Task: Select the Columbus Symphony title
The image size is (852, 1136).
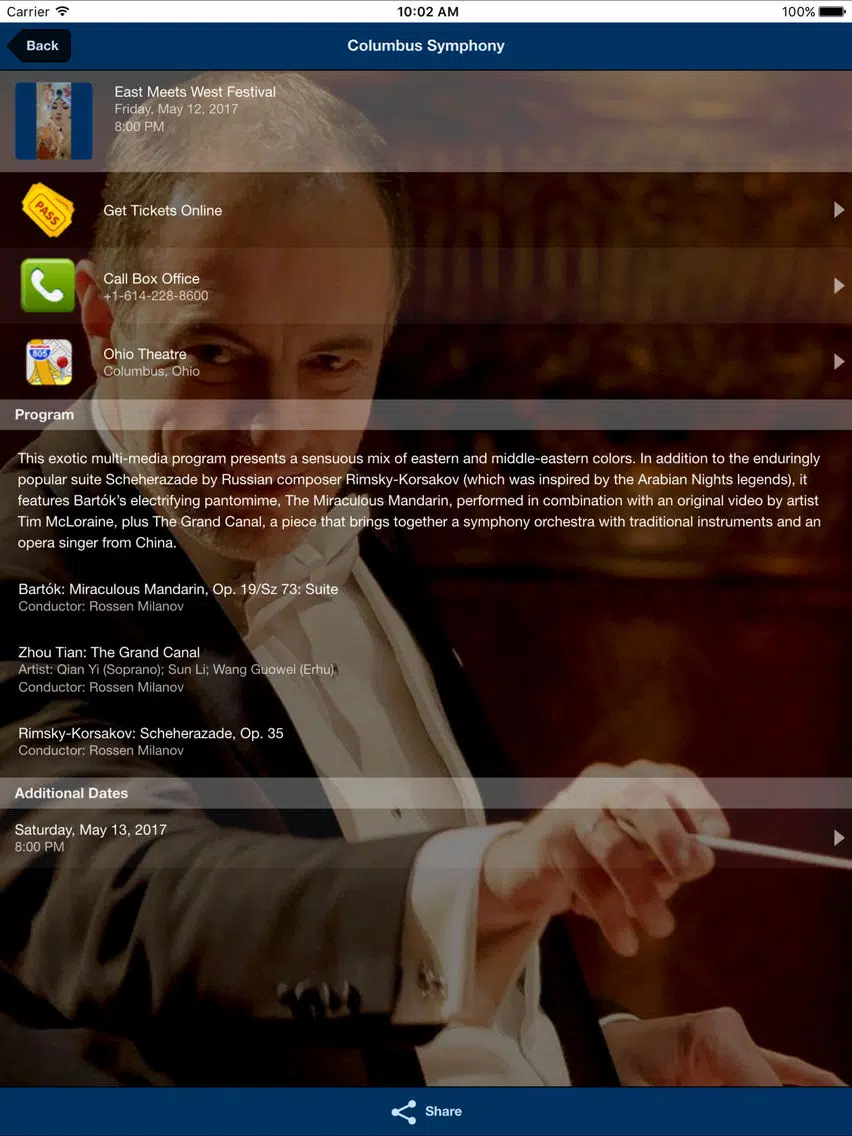Action: [426, 46]
